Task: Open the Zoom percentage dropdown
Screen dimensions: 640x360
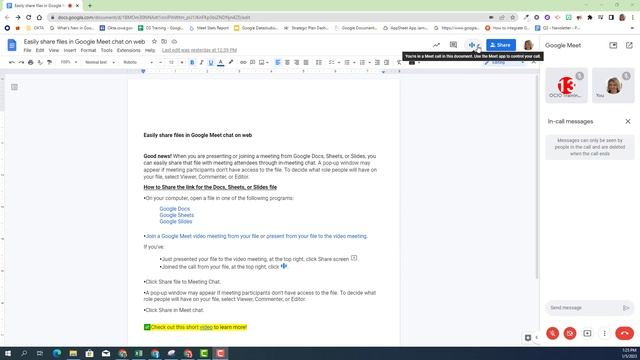Action: point(69,62)
